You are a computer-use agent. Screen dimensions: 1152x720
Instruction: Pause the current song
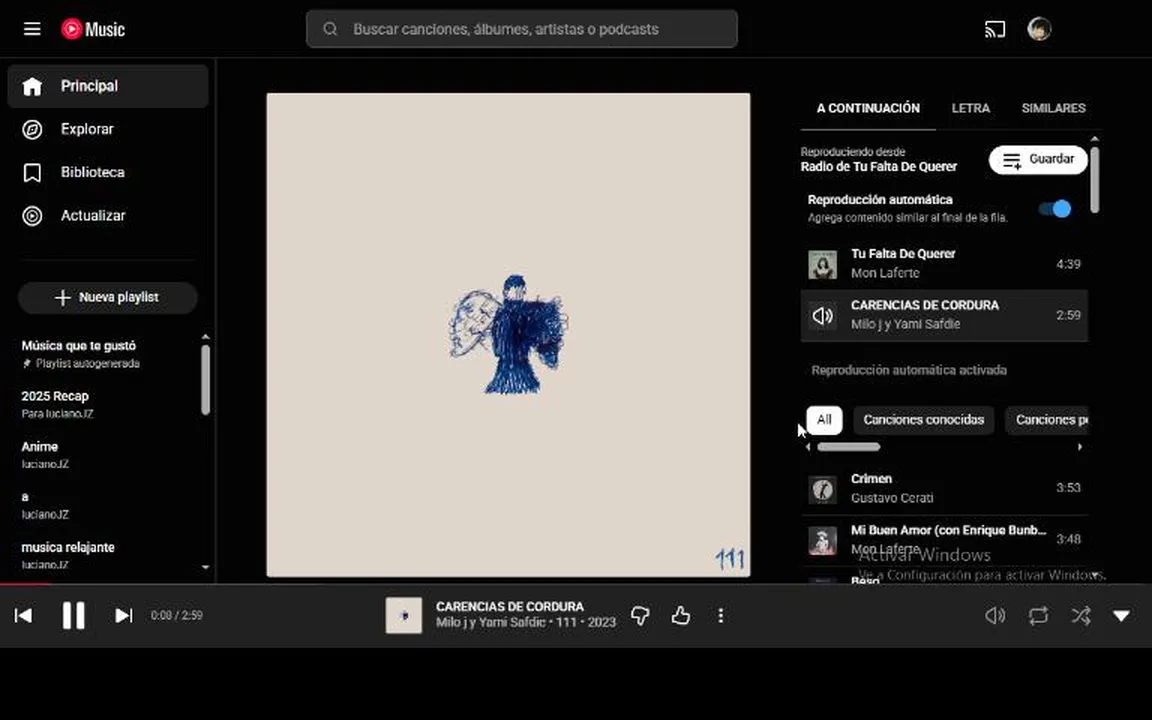pyautogui.click(x=73, y=615)
